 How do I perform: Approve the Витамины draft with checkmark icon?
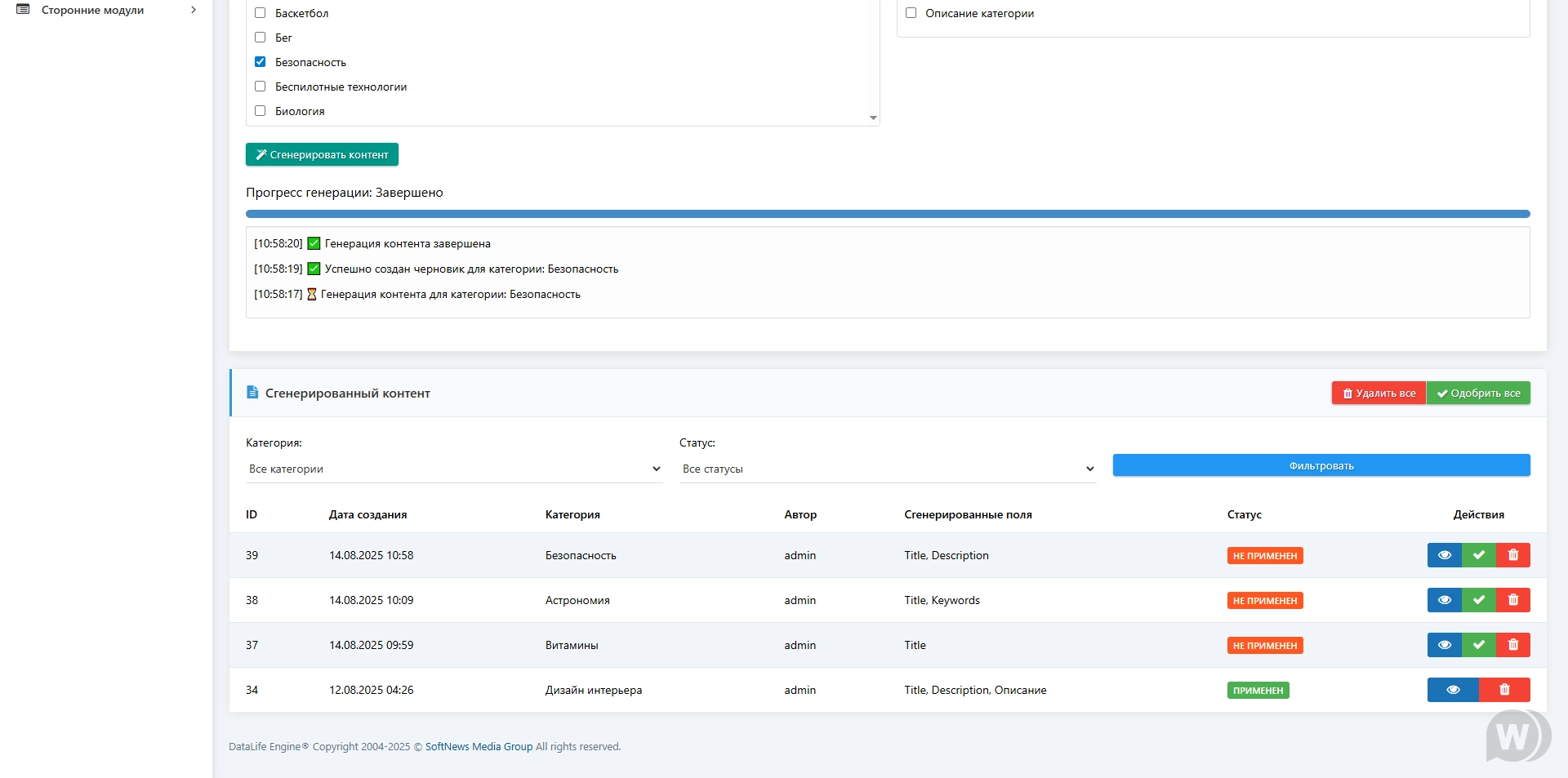[x=1478, y=645]
